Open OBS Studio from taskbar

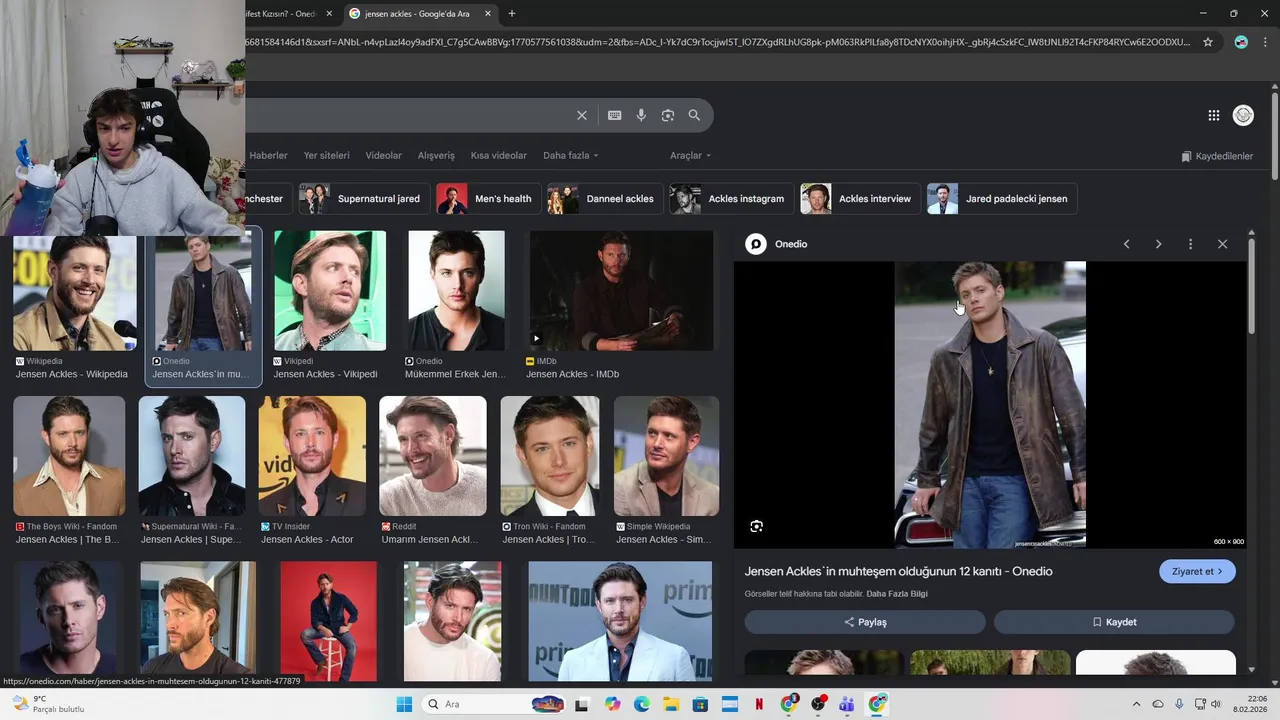click(818, 704)
